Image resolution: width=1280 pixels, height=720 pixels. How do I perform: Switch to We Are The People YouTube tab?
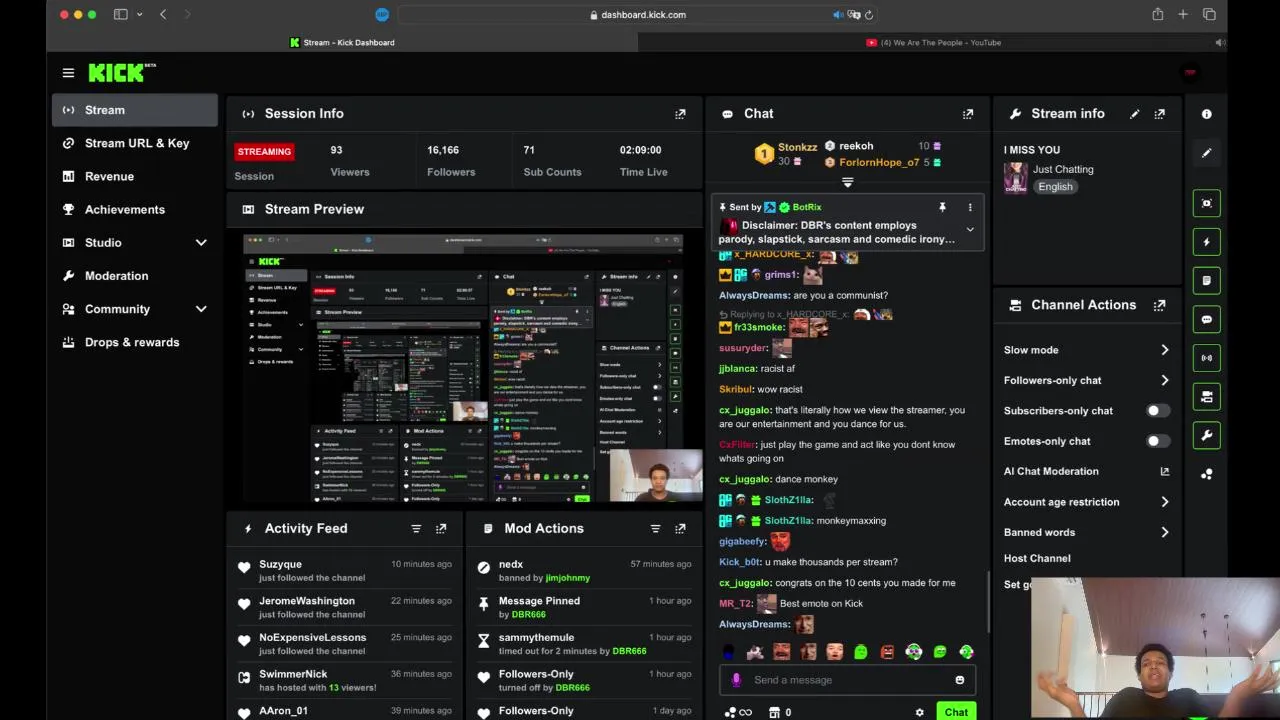click(x=934, y=42)
